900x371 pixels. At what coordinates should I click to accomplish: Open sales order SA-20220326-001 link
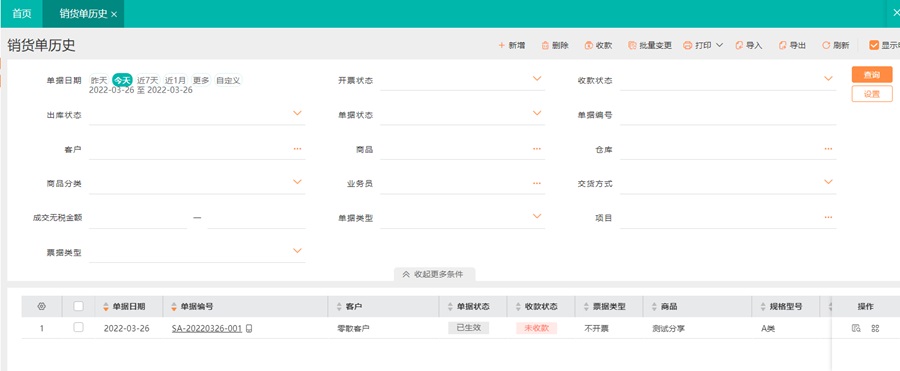click(x=207, y=329)
